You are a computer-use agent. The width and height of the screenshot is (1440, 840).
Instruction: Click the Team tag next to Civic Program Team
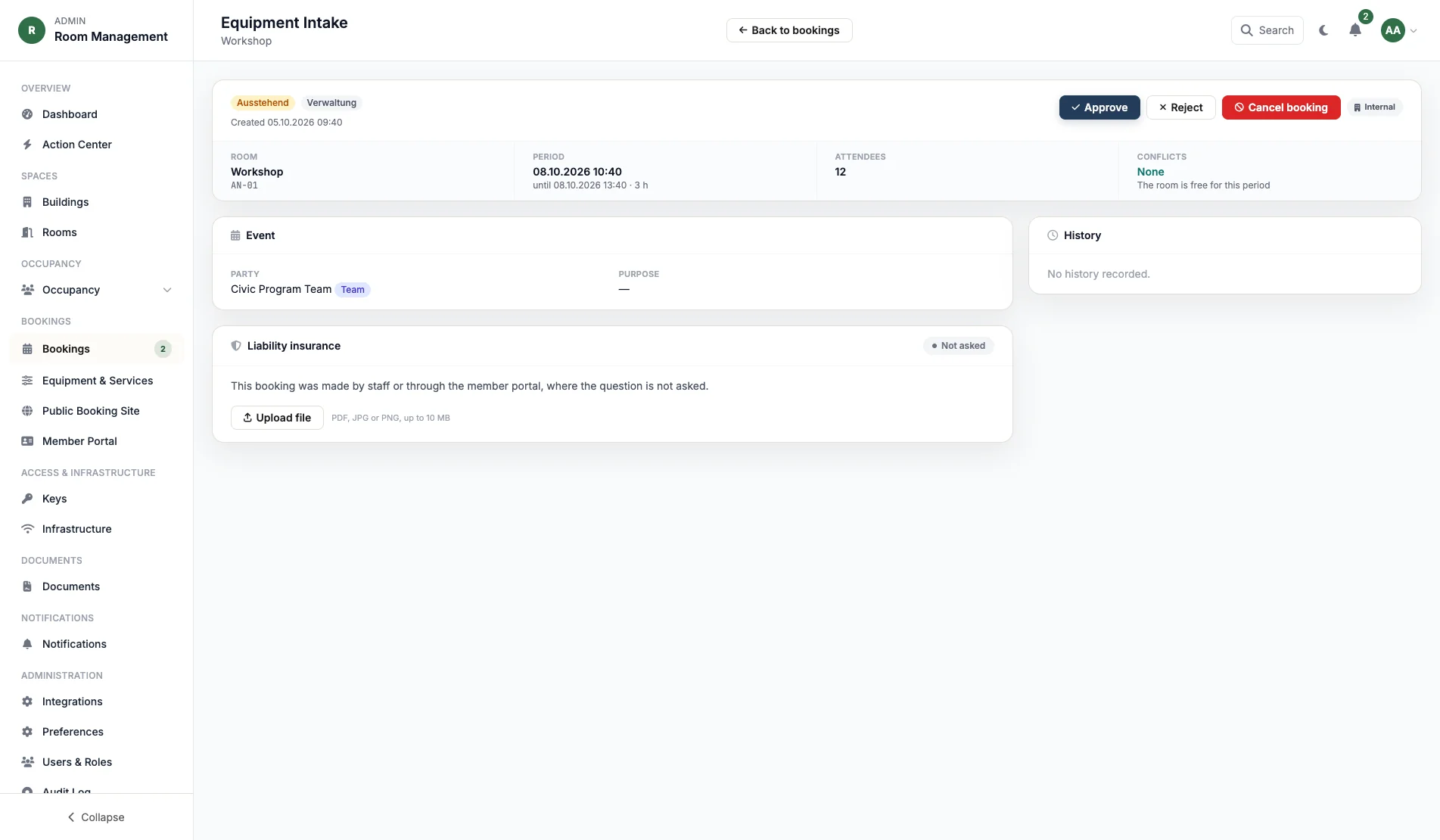(x=353, y=290)
